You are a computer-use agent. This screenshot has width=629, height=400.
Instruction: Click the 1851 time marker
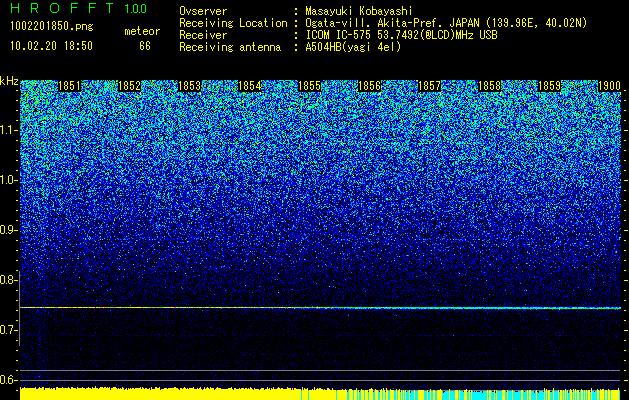69,86
